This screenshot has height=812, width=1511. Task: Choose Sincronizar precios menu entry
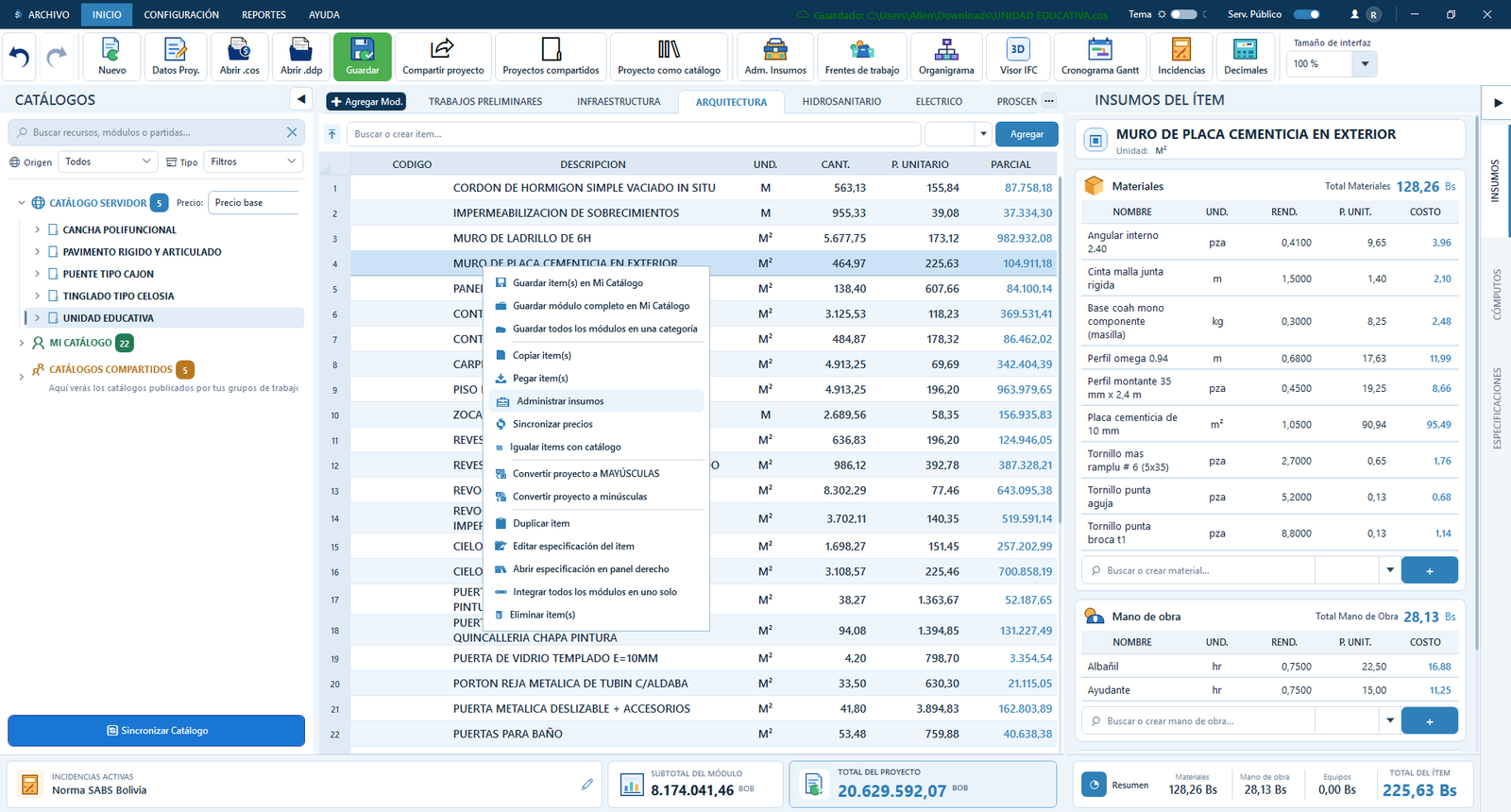[x=597, y=424]
